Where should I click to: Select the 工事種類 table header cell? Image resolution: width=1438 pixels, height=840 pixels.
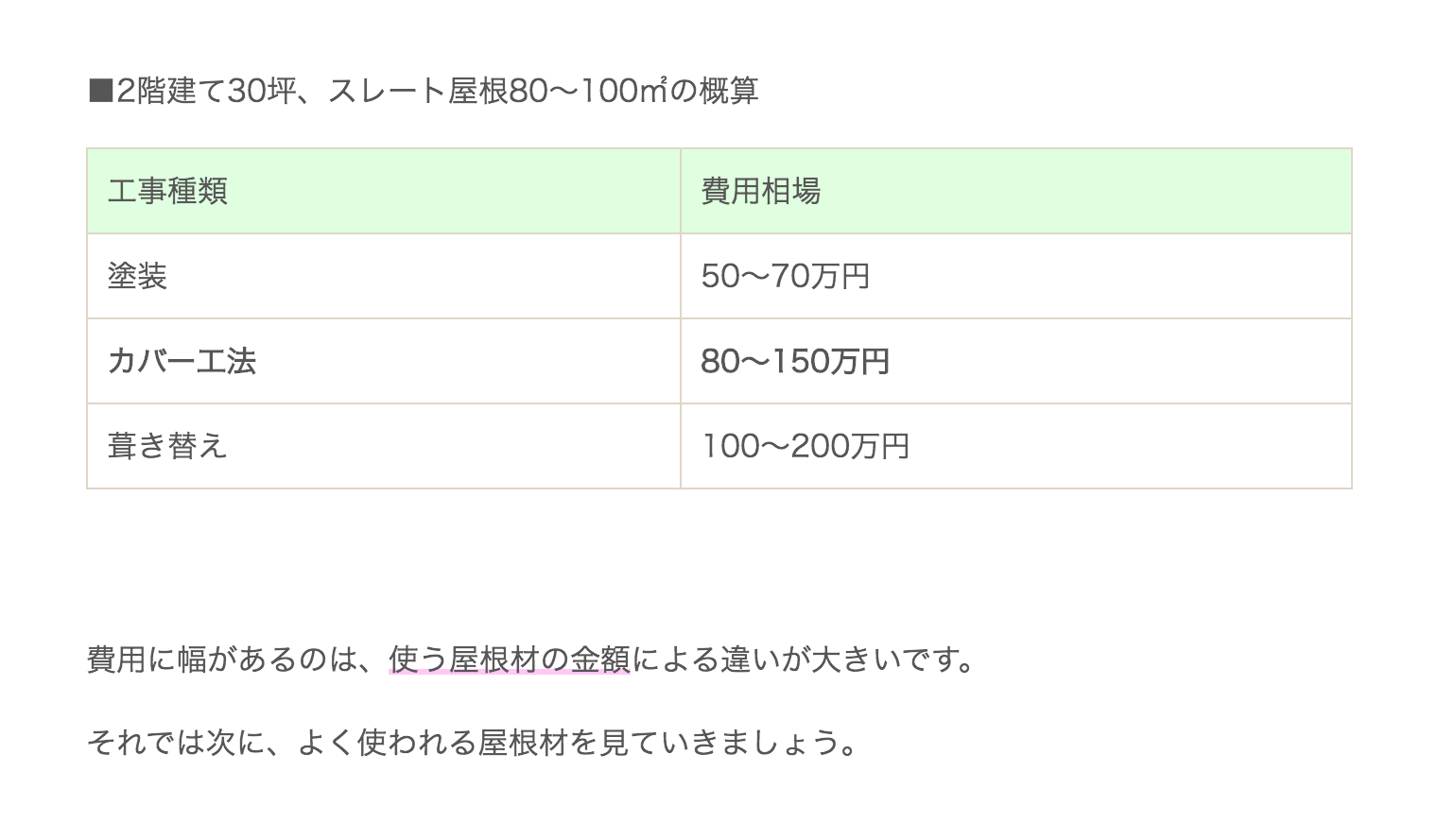pos(384,191)
